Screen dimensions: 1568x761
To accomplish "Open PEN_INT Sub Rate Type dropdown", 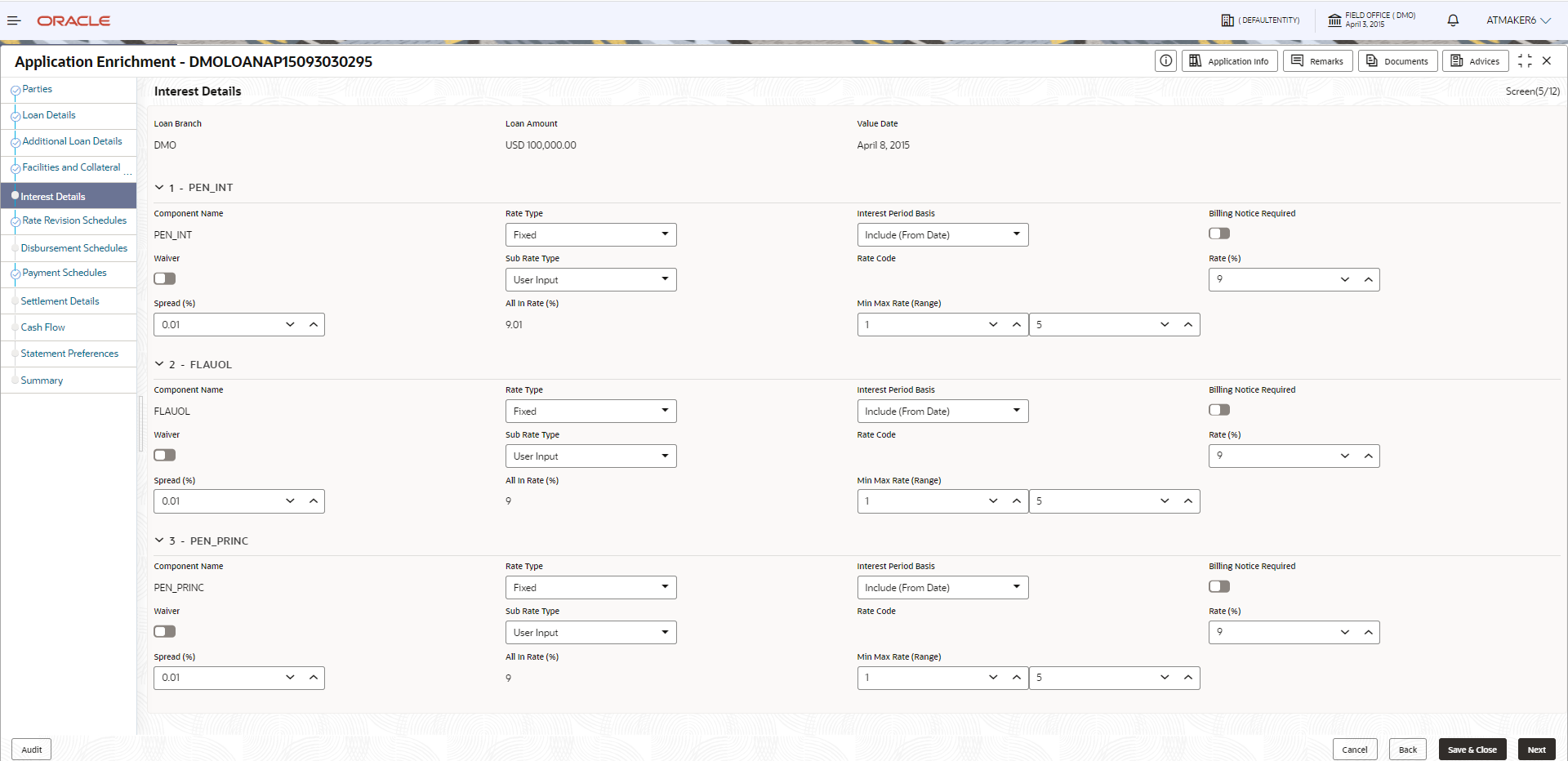I will 590,279.
